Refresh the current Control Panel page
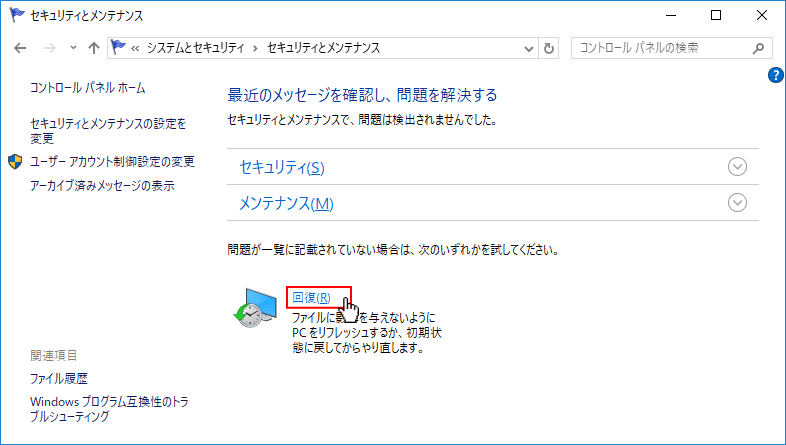786x445 pixels. pyautogui.click(x=549, y=49)
